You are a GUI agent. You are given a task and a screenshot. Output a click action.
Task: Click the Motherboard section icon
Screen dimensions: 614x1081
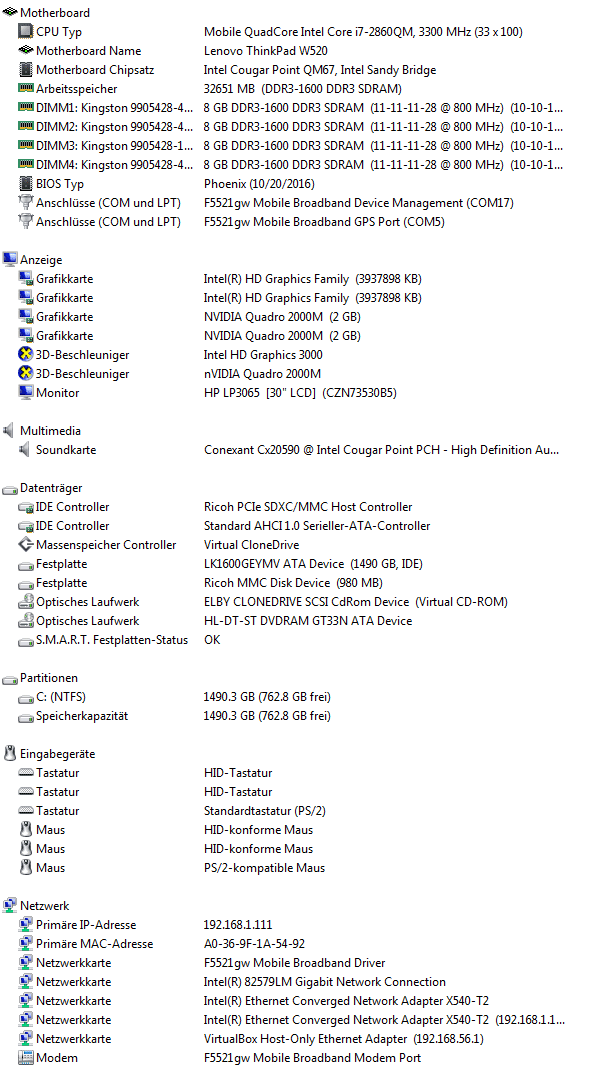(10, 12)
